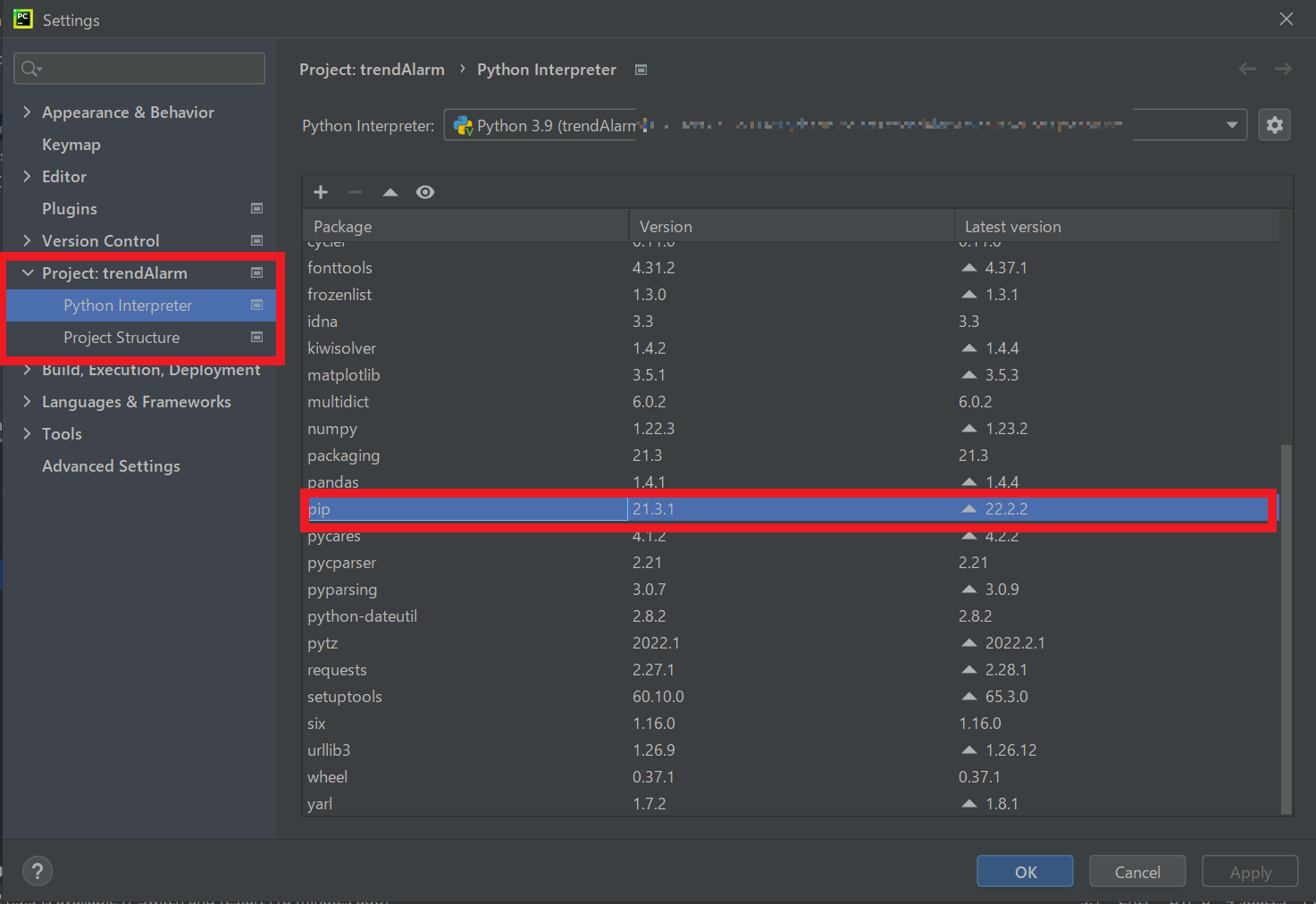Focus the settings search field
1316x904 pixels.
139,69
